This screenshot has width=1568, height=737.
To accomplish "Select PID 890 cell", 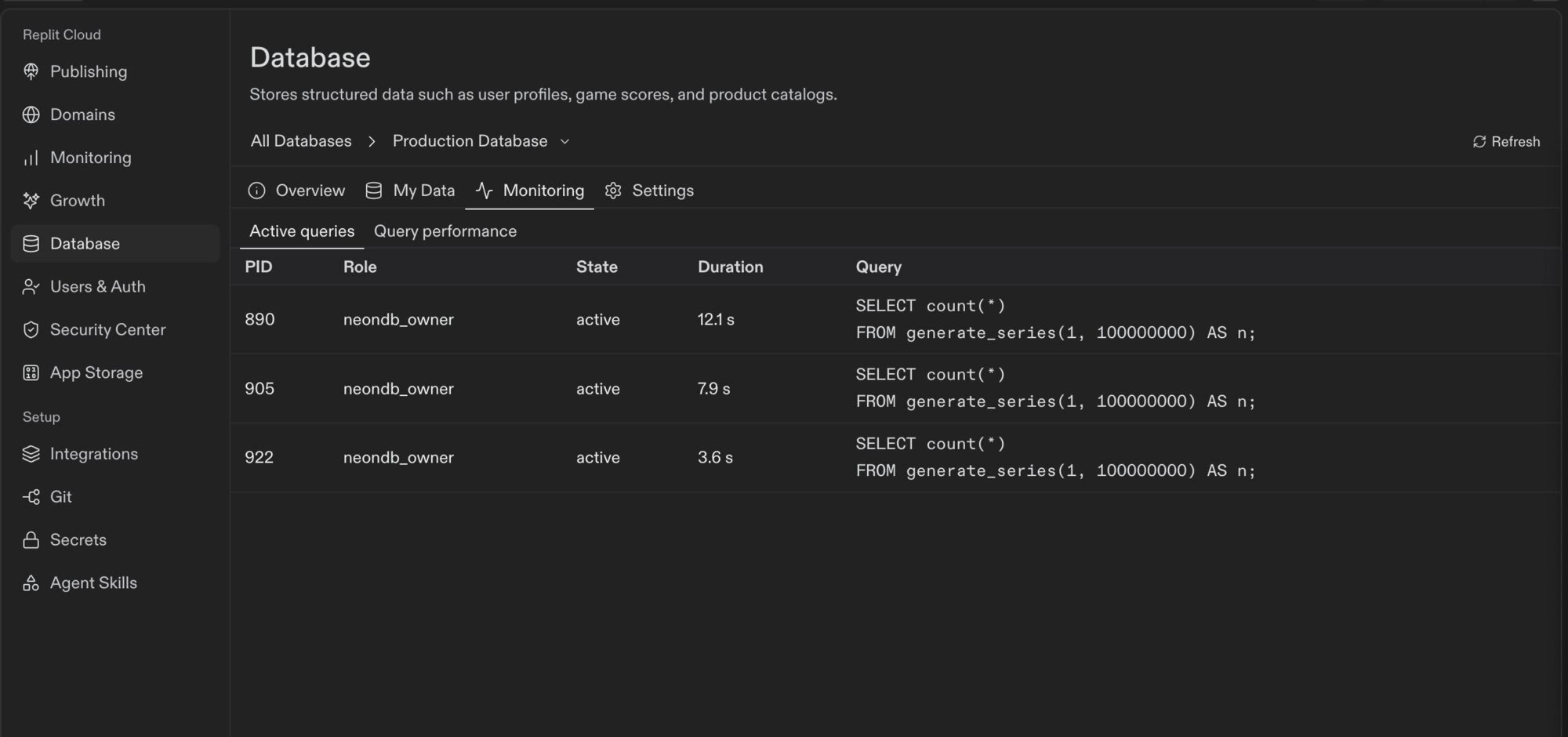I will 260,320.
